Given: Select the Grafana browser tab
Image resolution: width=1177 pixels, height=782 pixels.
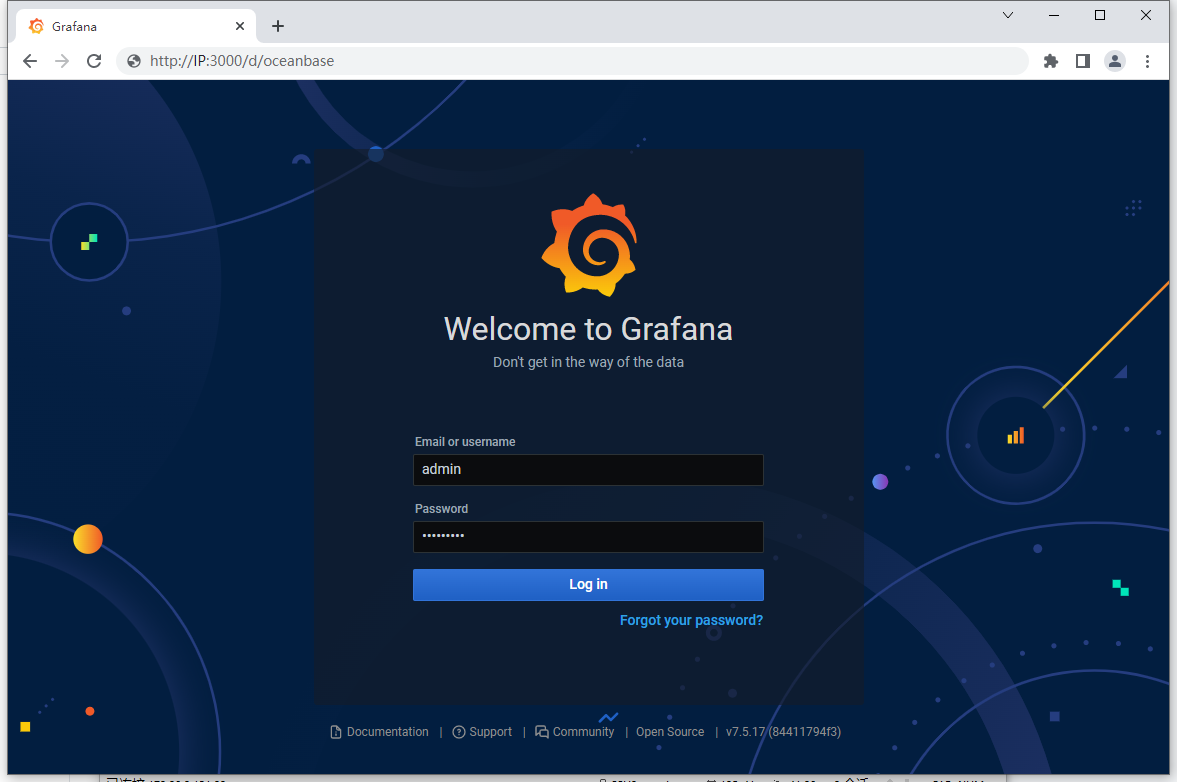Looking at the screenshot, I should click(x=136, y=26).
